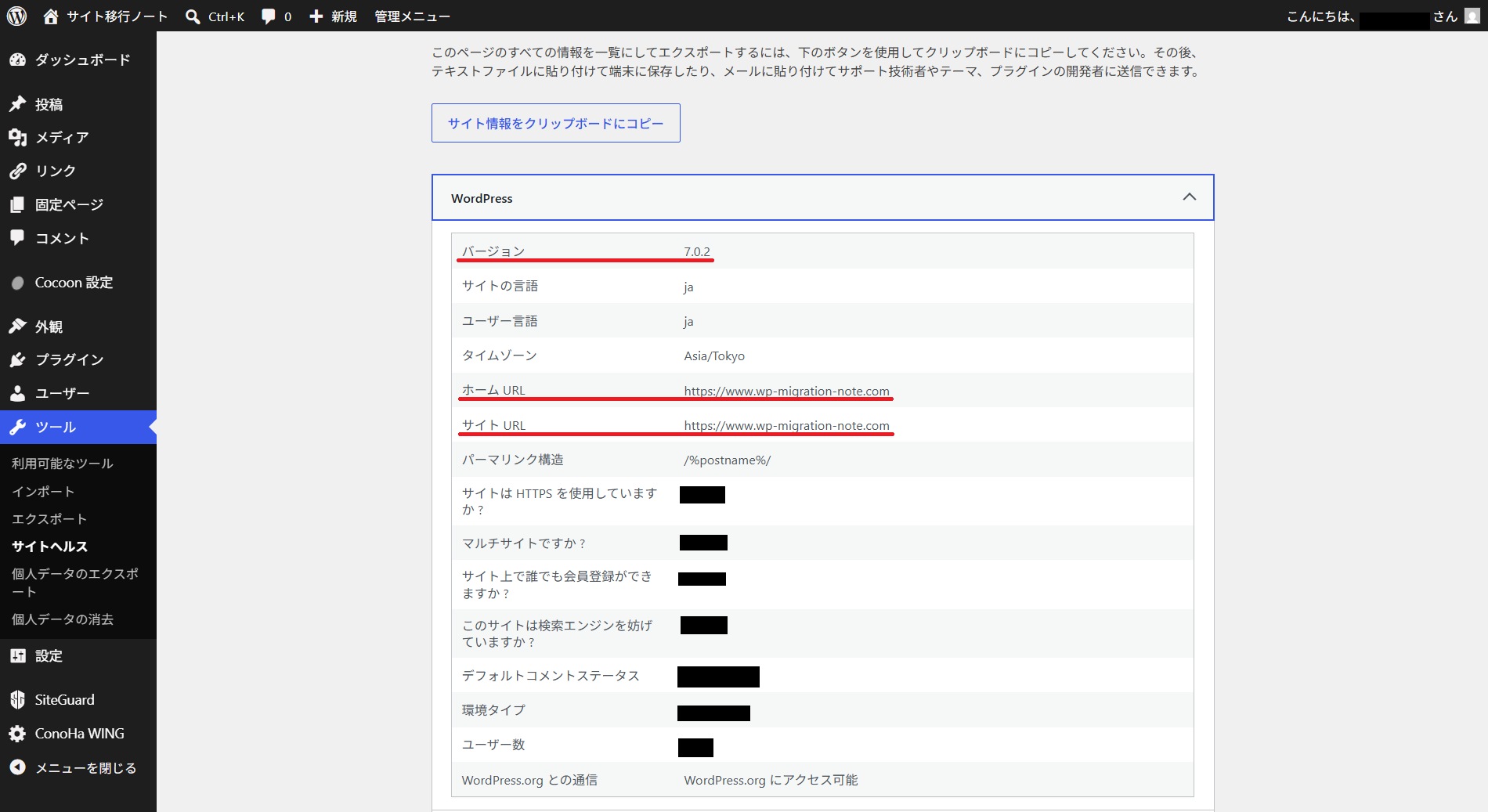Click the メディア media icon

click(x=17, y=138)
